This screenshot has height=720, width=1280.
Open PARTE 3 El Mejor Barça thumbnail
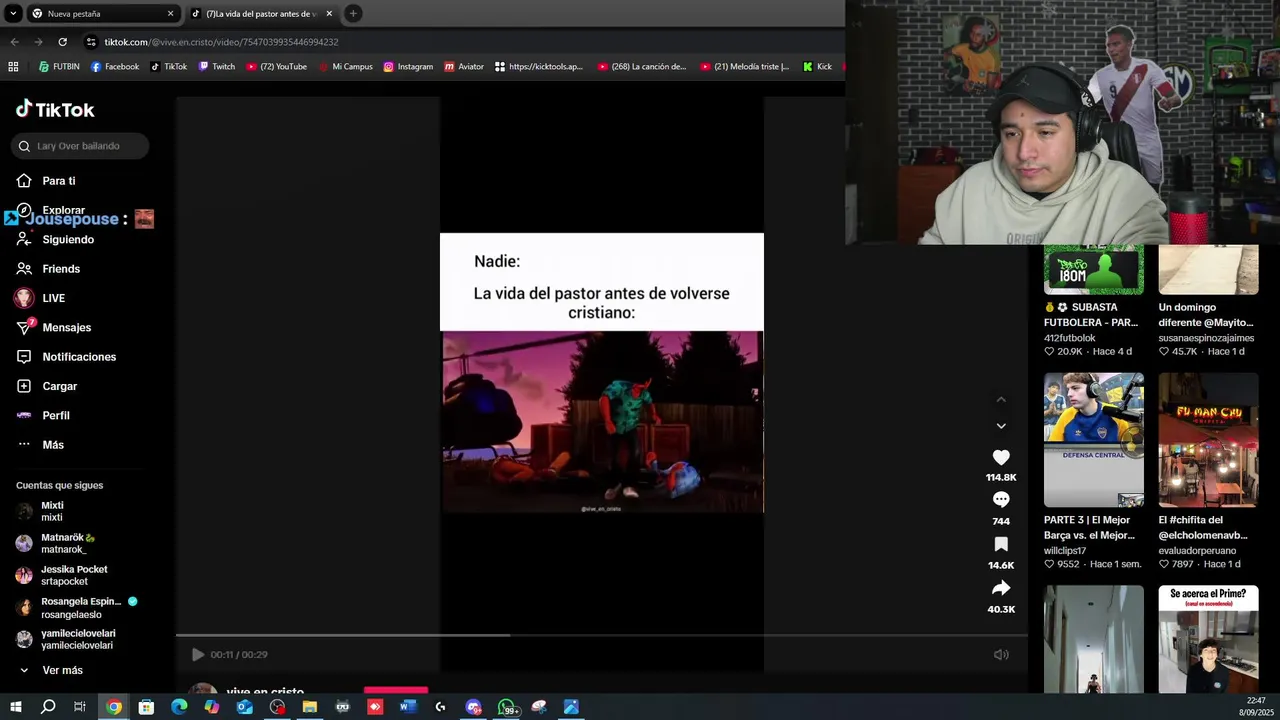tap(1094, 440)
